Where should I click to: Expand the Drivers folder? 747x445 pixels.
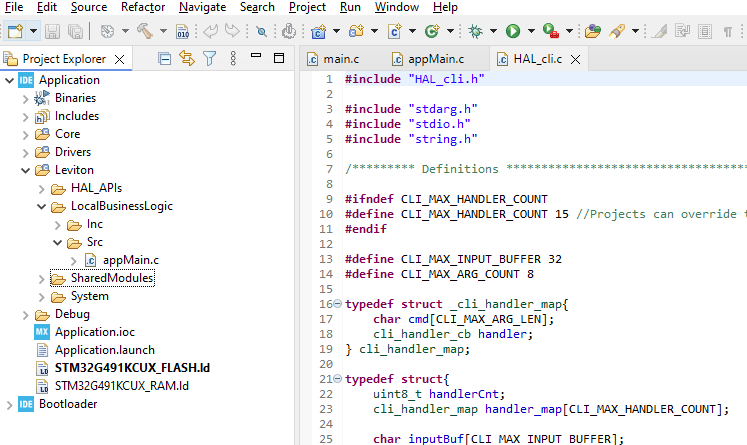pos(26,152)
